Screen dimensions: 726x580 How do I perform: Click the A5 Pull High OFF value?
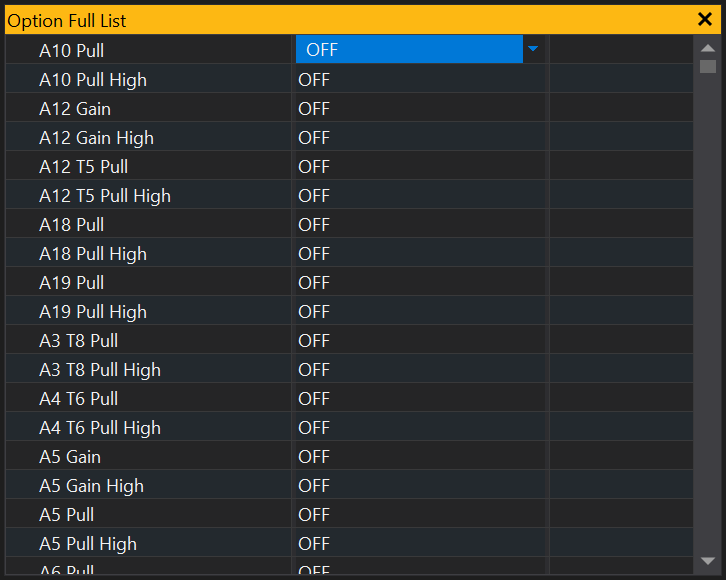pos(314,544)
